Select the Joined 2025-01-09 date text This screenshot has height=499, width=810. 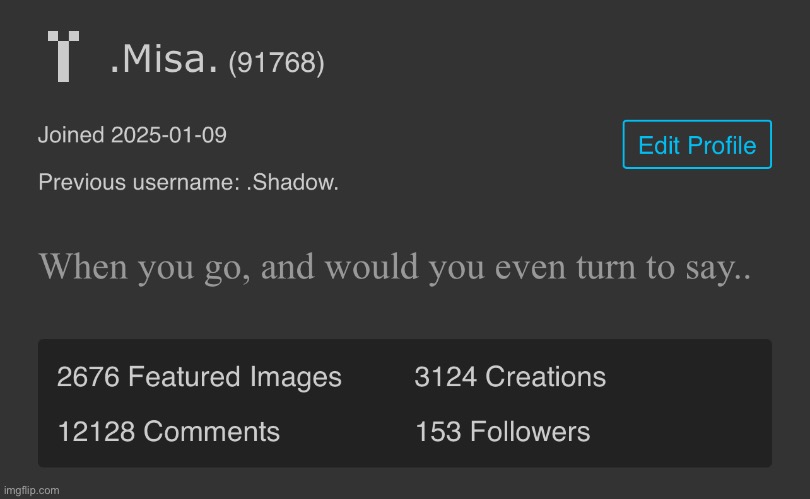(x=132, y=135)
